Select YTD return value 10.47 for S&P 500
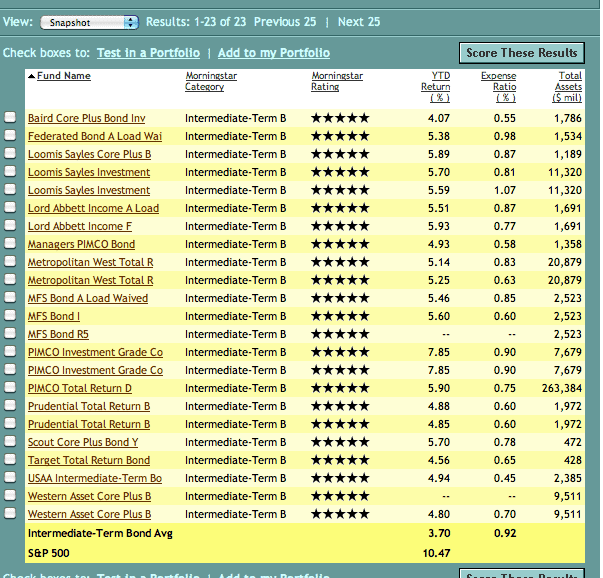This screenshot has height=578, width=603. [x=436, y=553]
